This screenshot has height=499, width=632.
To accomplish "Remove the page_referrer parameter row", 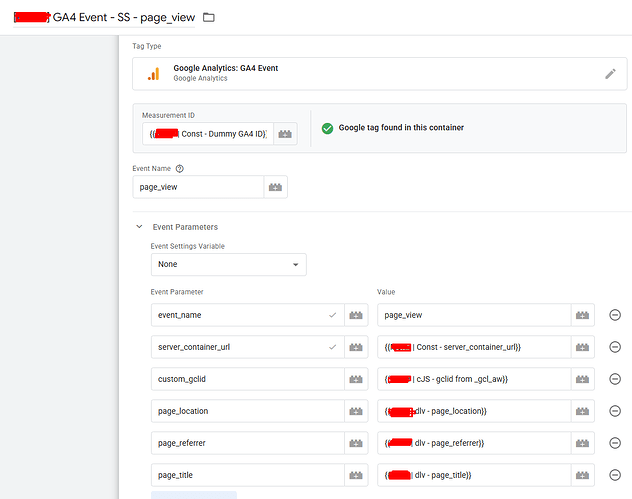I will [615, 443].
